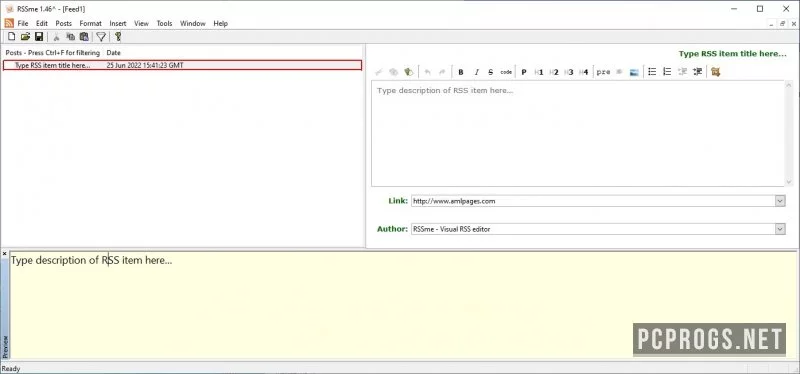Cut with the scissors icon in main toolbar
800x374 pixels.
(57, 37)
